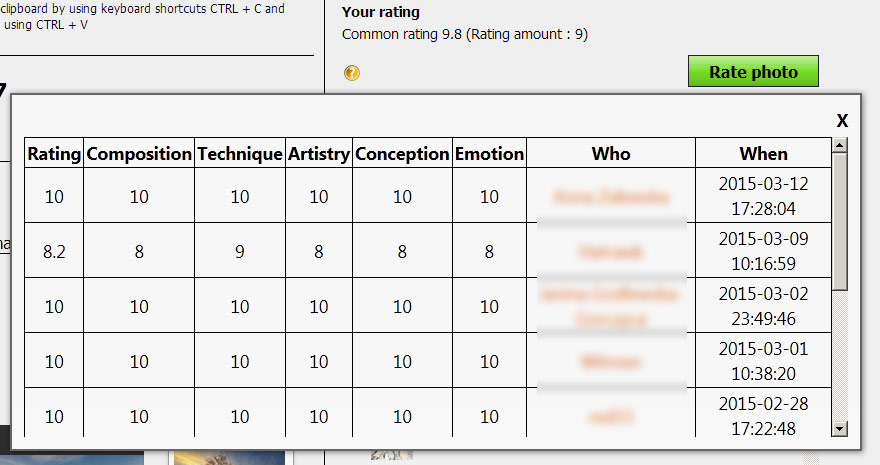The height and width of the screenshot is (465, 880).
Task: Click the 8.2 overall rating cell
Action: 54,252
